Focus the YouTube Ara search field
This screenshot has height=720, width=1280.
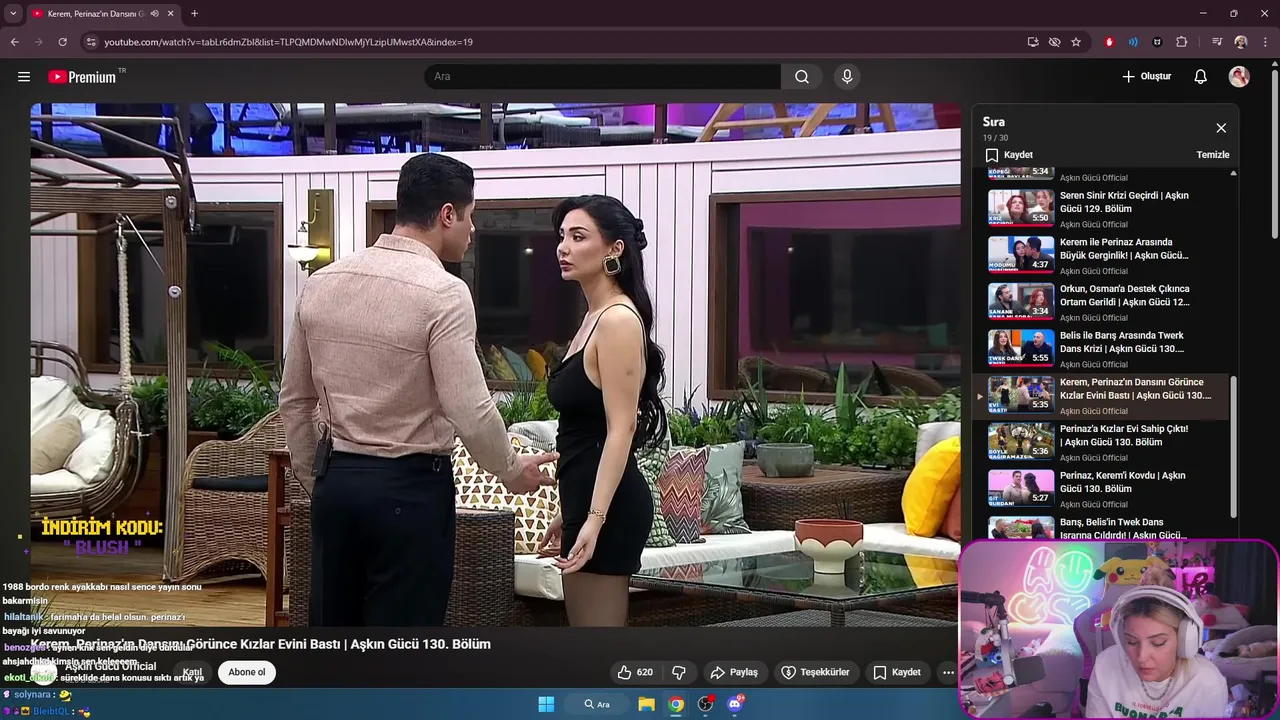603,77
